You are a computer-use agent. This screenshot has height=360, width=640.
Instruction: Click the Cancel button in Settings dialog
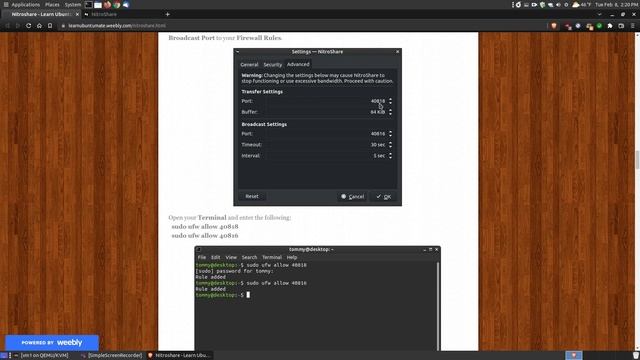point(353,197)
